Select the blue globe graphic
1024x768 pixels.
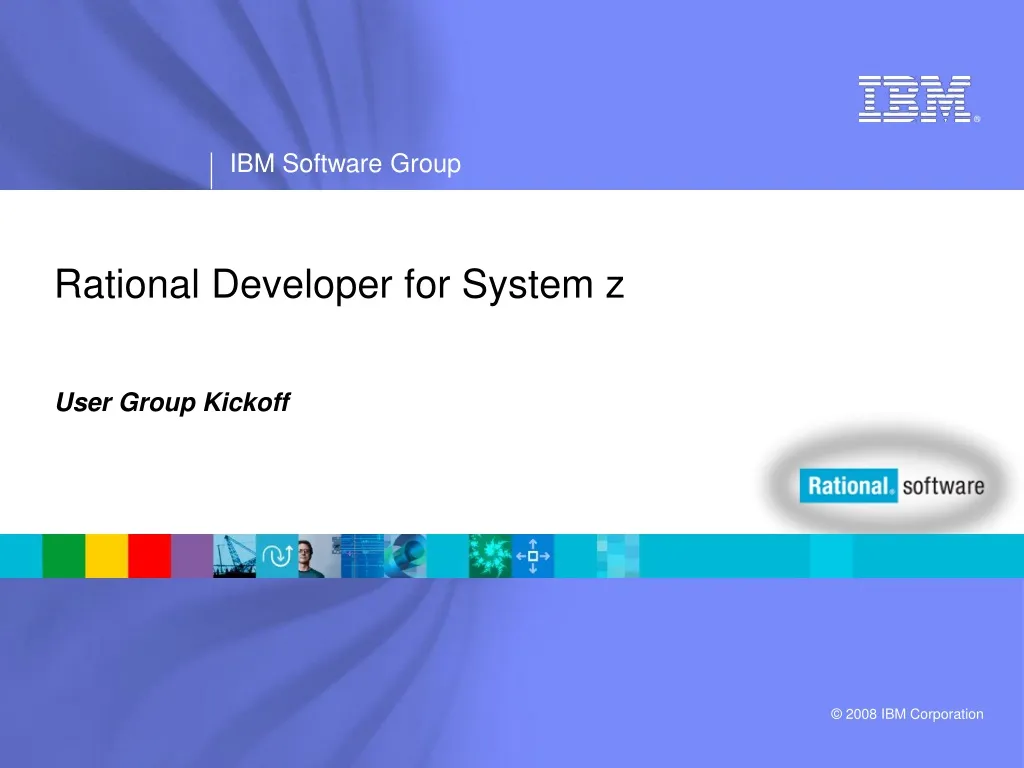[406, 556]
